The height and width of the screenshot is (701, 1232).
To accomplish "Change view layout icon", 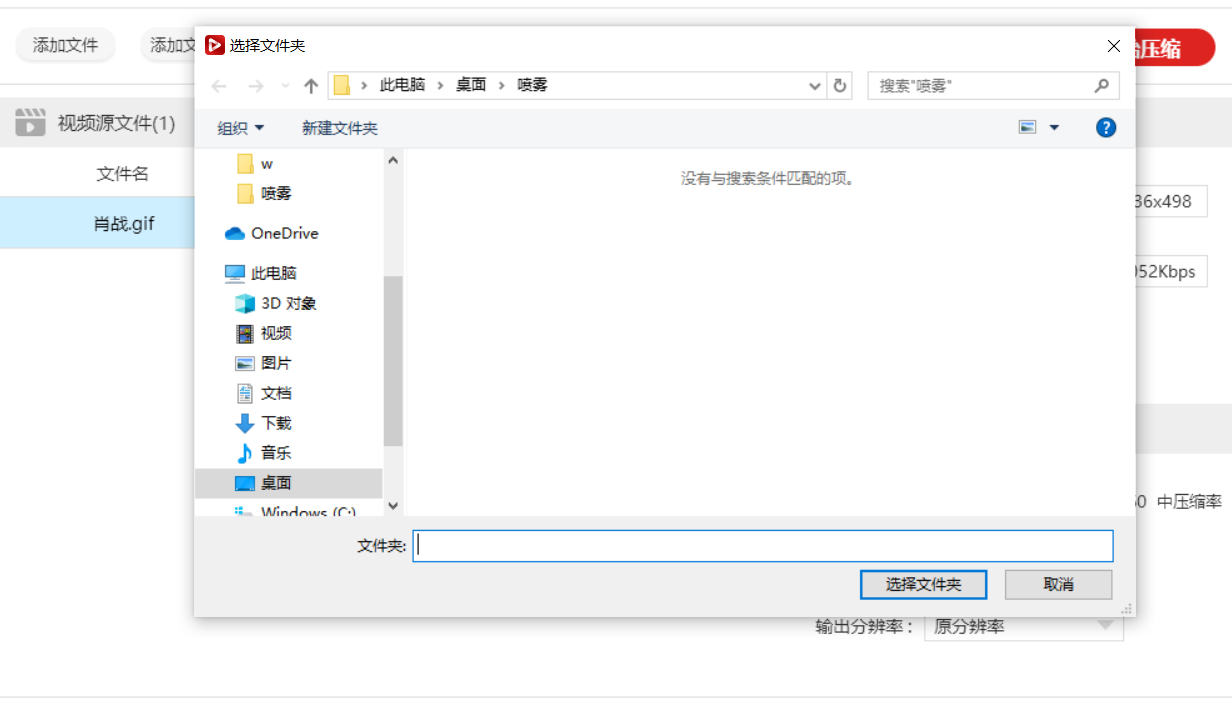I will pyautogui.click(x=1027, y=127).
